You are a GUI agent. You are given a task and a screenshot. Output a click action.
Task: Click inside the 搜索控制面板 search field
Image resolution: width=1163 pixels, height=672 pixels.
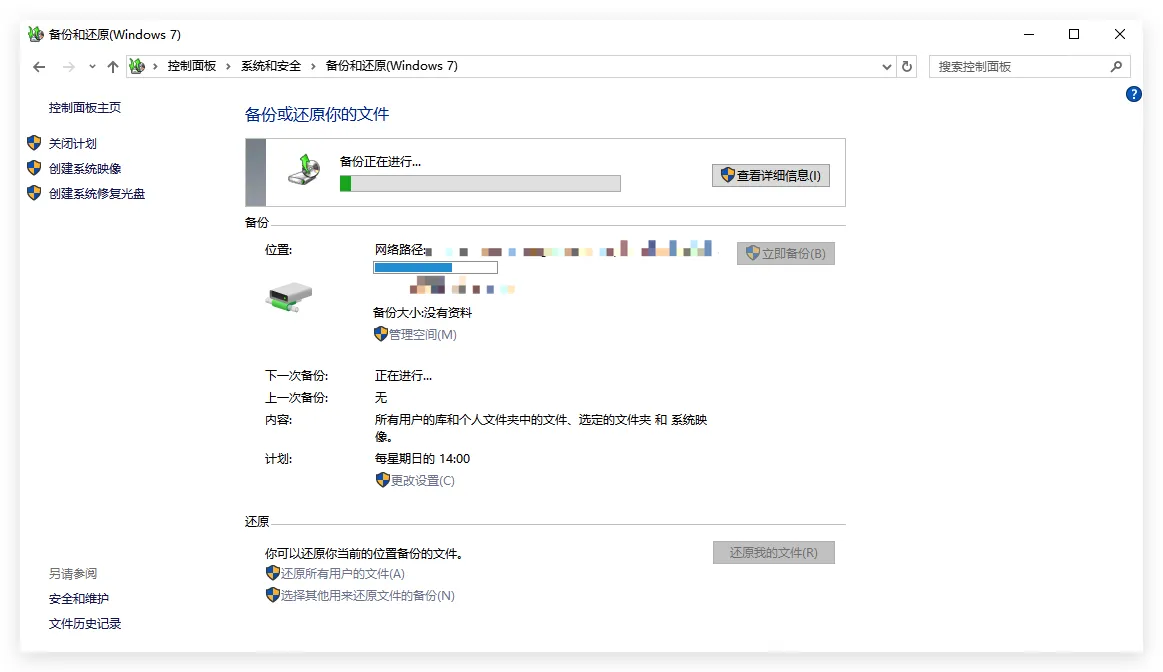pyautogui.click(x=1018, y=67)
